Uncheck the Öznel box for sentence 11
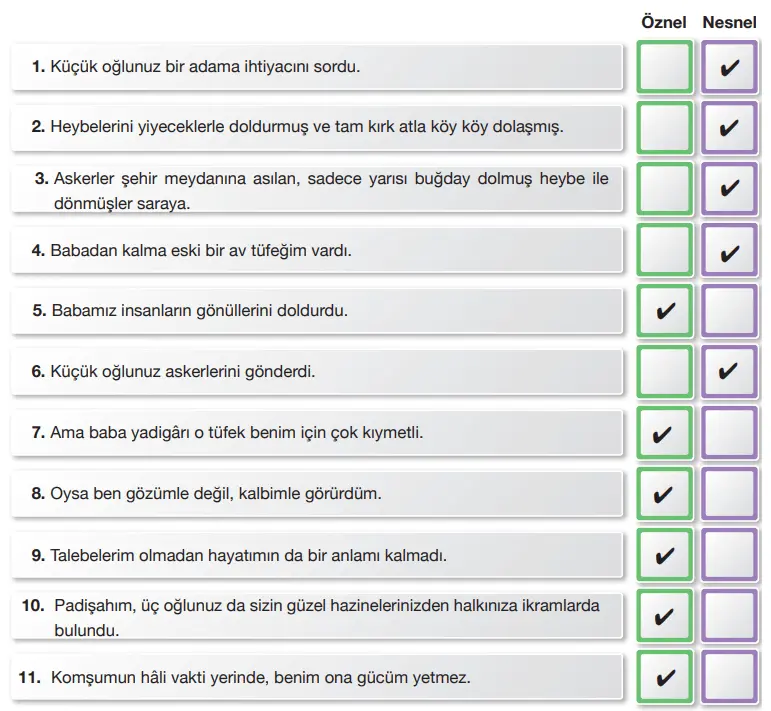The width and height of the screenshot is (771, 711). [x=664, y=677]
